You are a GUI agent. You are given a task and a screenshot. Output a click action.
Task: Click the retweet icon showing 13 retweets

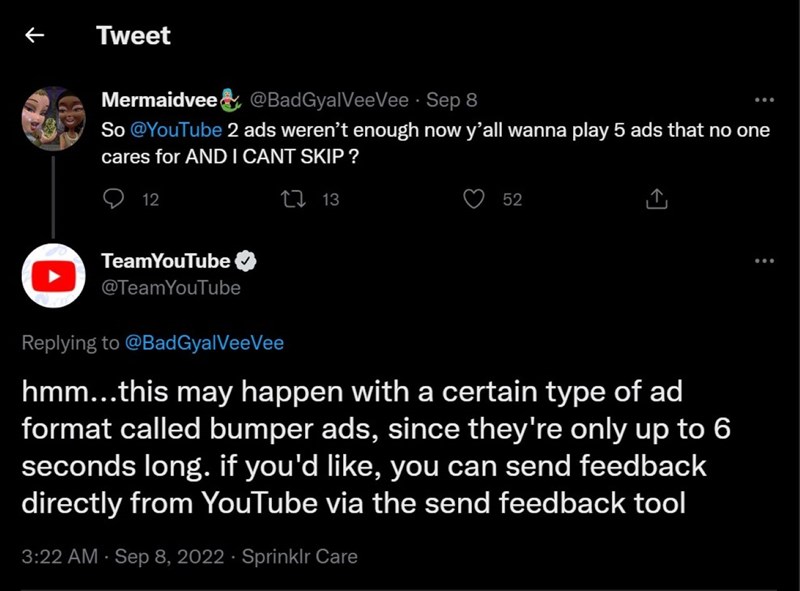[x=291, y=199]
